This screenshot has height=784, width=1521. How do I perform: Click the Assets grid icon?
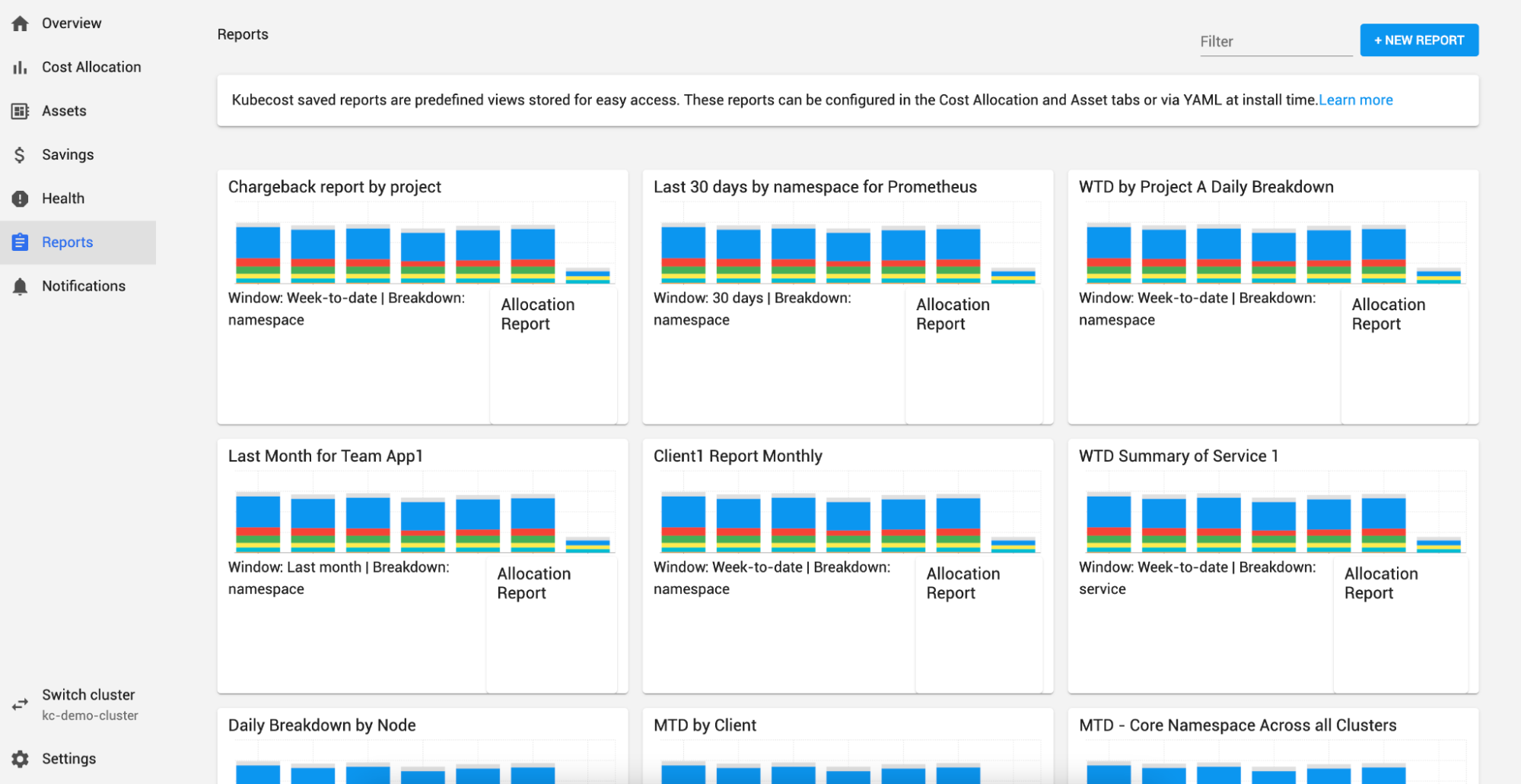pyautogui.click(x=21, y=111)
